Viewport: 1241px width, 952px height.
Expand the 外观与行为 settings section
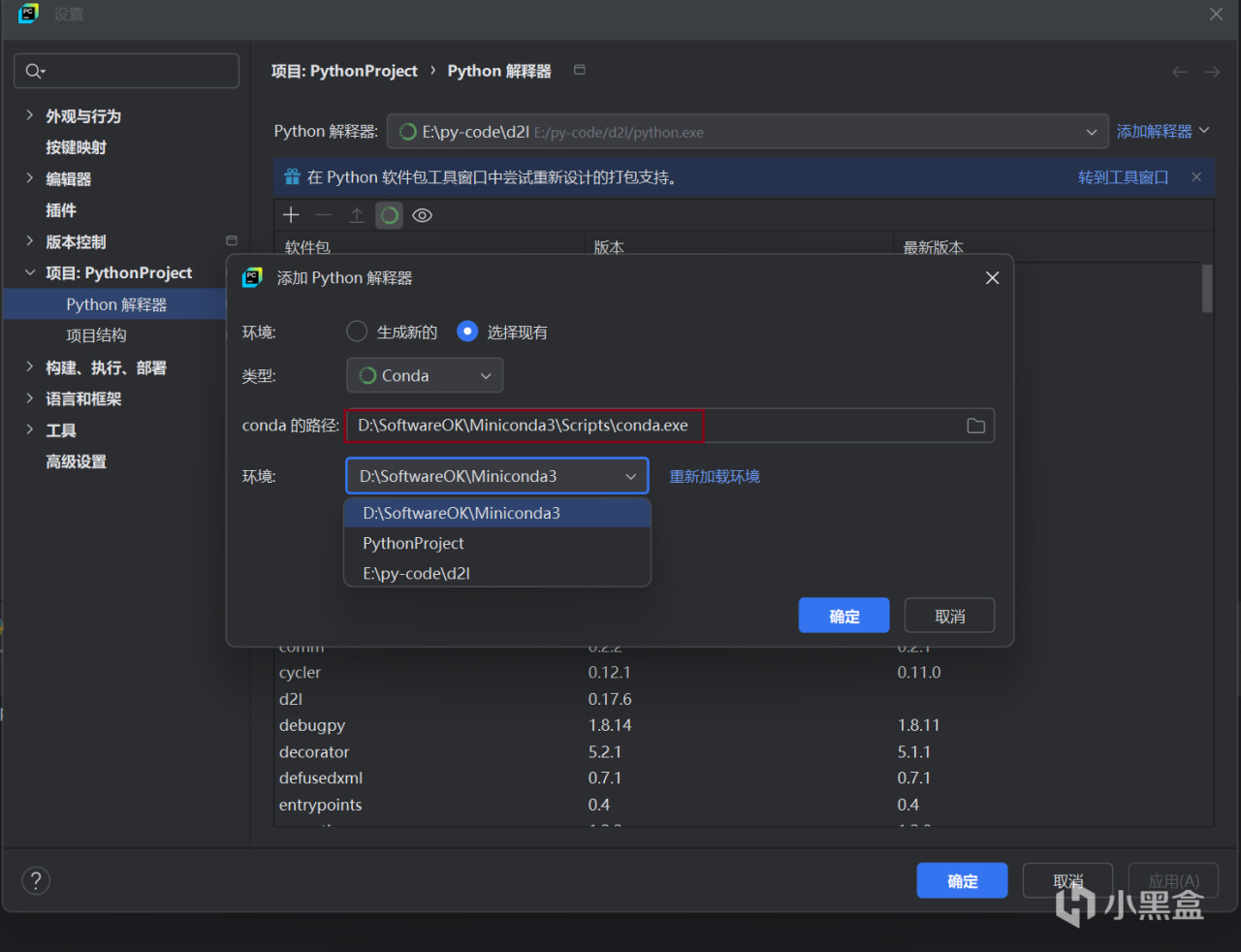coord(29,115)
